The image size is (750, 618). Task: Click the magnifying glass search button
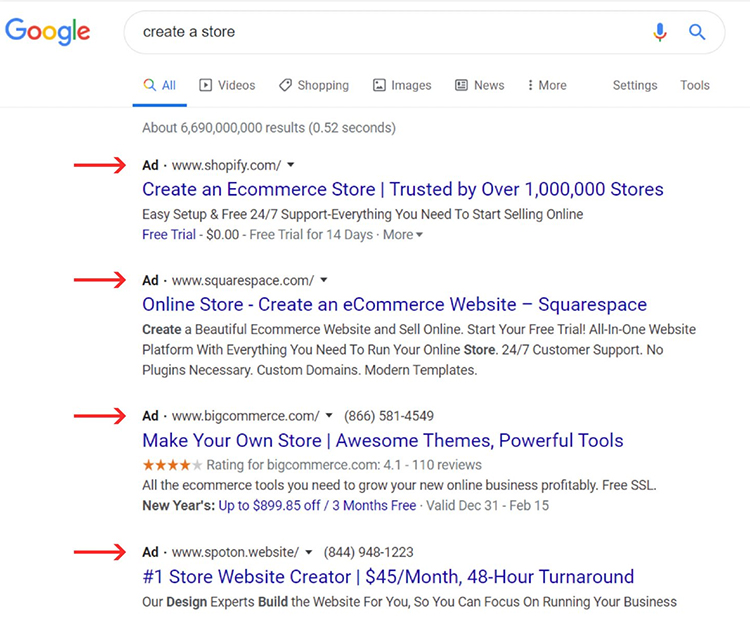click(698, 32)
